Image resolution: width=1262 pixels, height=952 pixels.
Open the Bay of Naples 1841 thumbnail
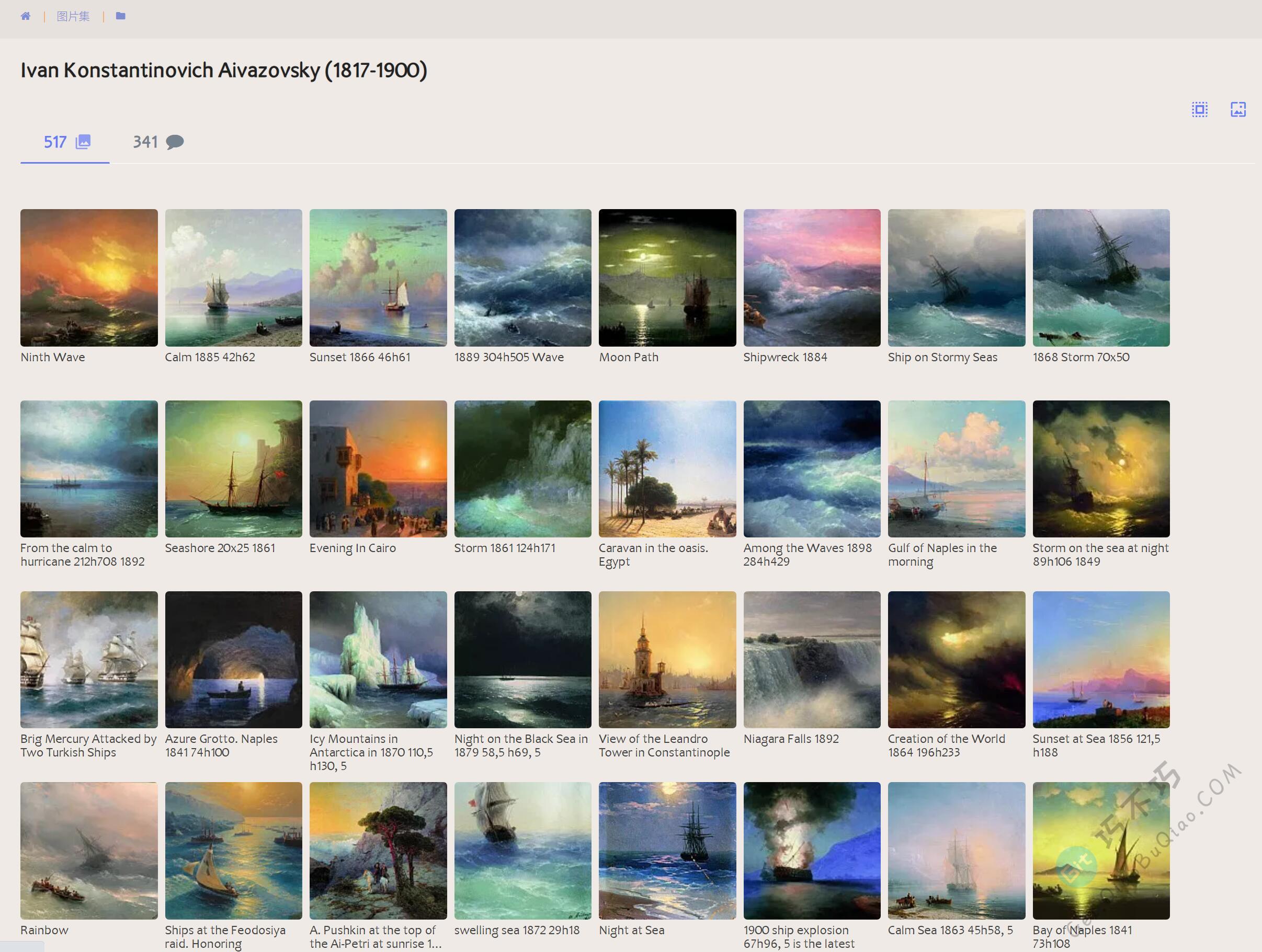tap(1101, 851)
